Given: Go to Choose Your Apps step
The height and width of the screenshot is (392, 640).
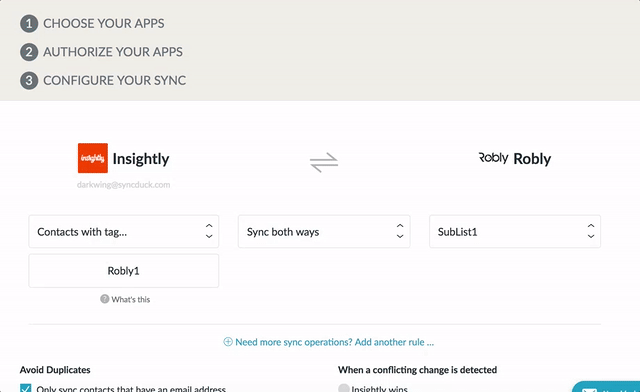Looking at the screenshot, I should (x=104, y=24).
